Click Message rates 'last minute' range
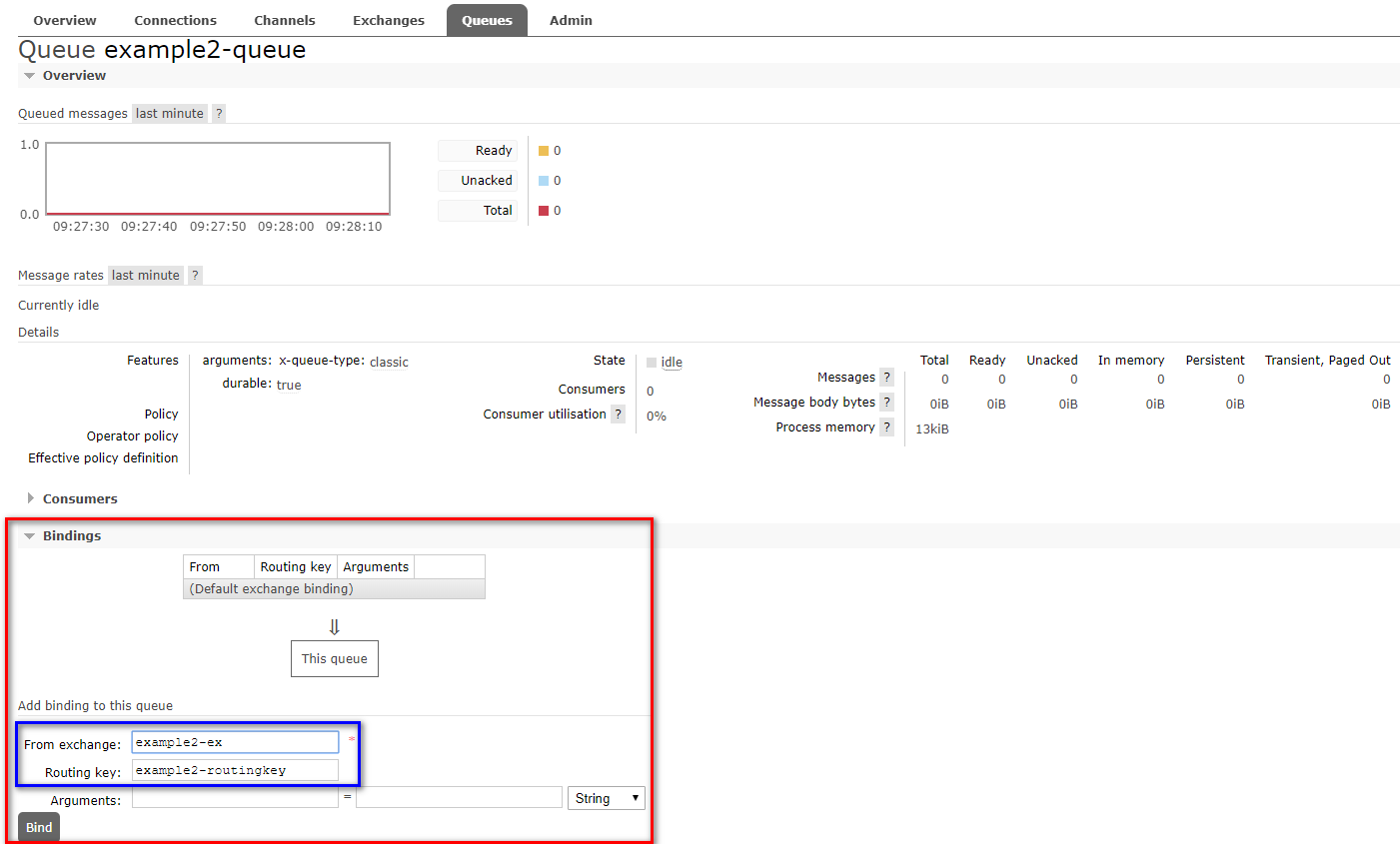Screen dimensions: 1400x844 pyautogui.click(x=146, y=276)
